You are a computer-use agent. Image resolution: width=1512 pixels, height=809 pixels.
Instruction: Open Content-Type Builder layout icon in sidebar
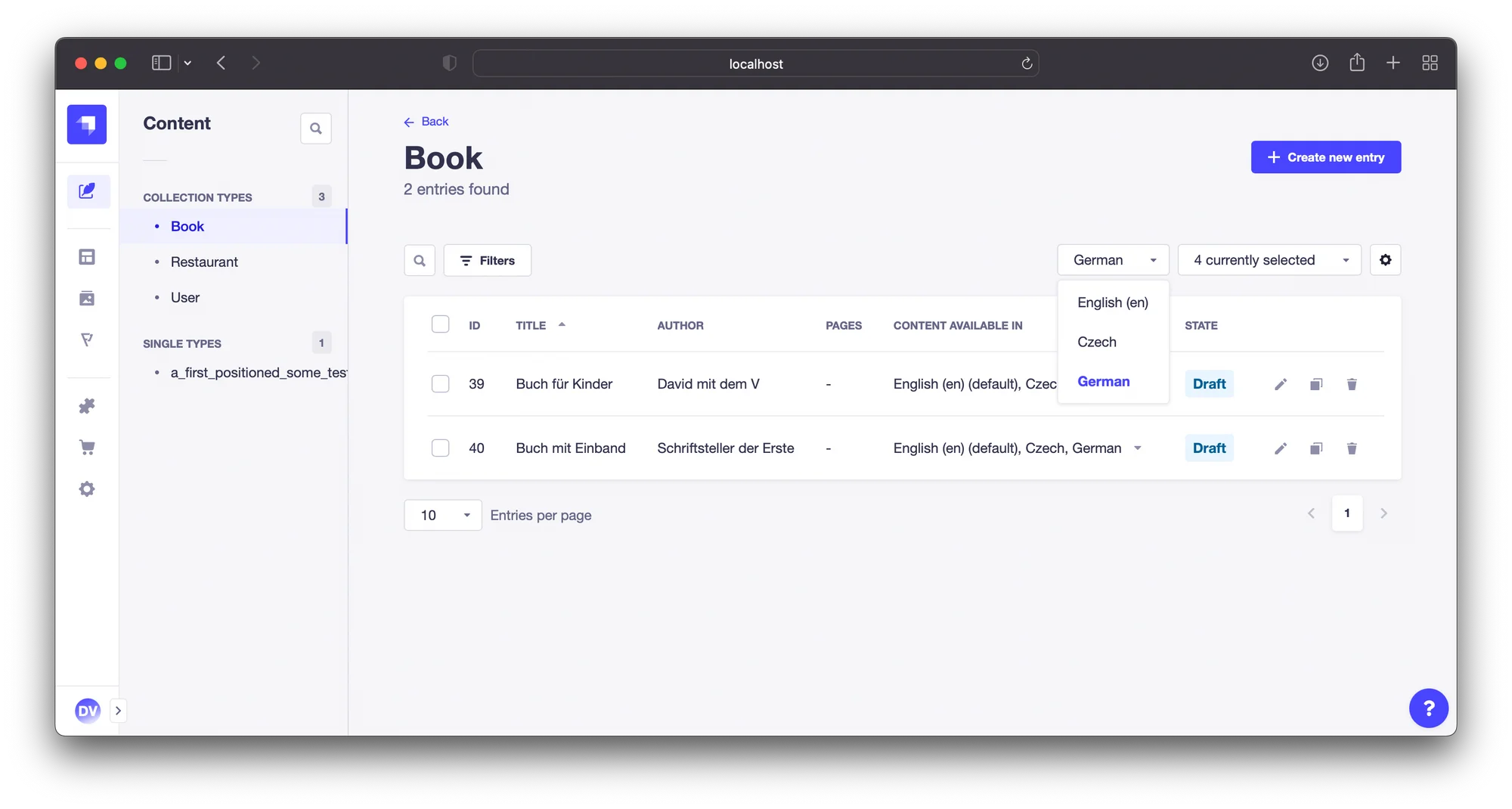click(88, 257)
